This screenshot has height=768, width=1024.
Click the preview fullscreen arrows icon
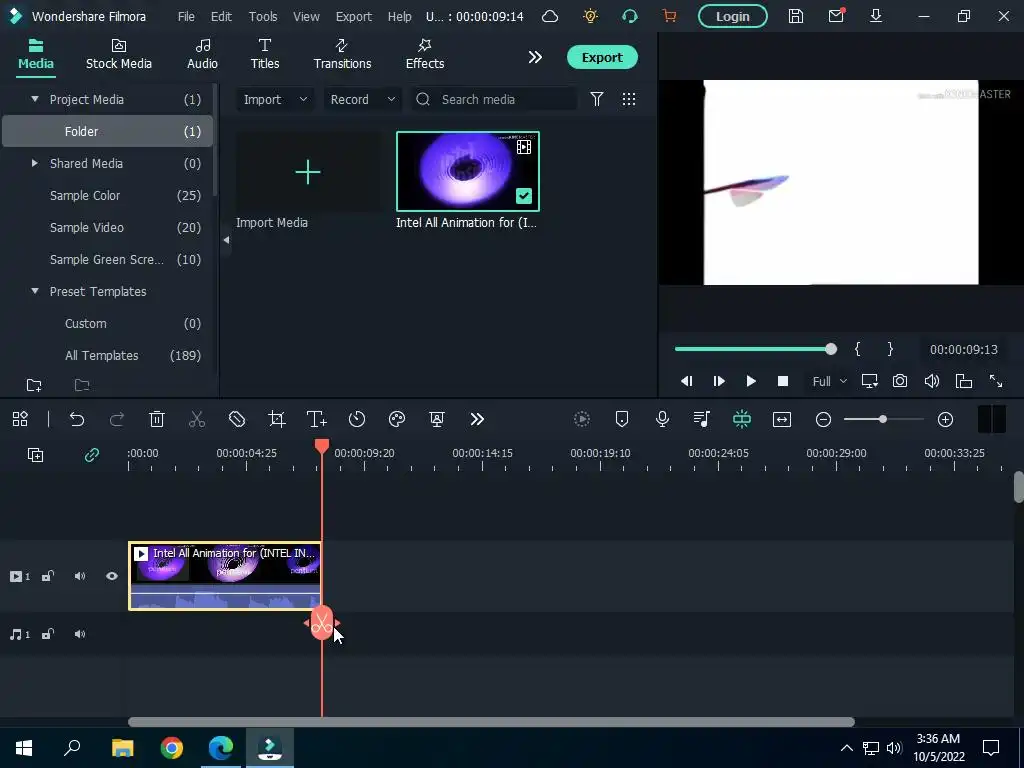pyautogui.click(x=996, y=381)
